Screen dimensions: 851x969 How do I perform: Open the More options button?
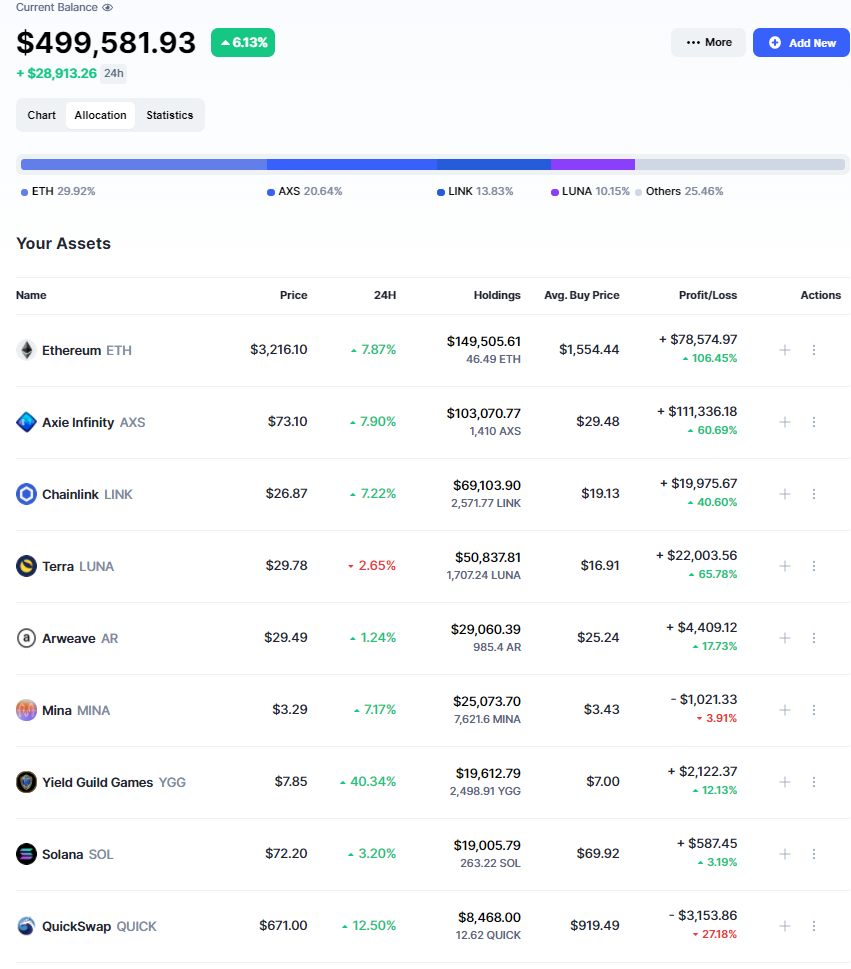(x=708, y=42)
